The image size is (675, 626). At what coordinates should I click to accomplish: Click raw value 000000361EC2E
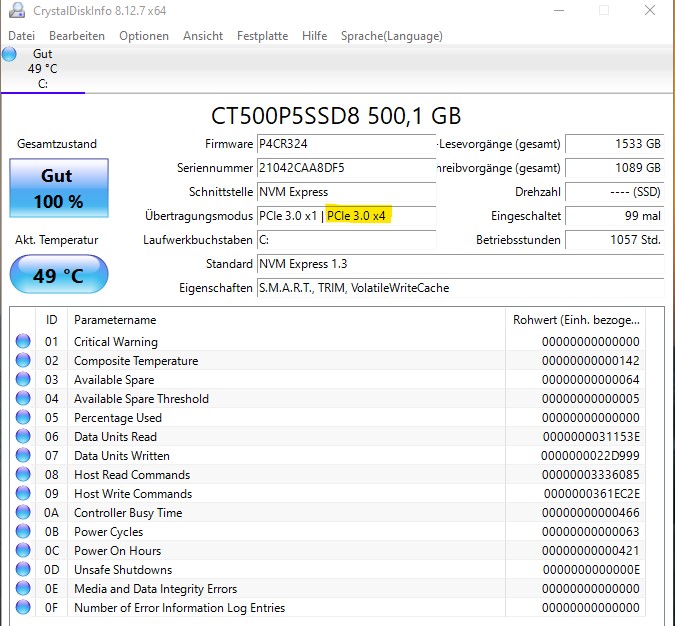591,494
